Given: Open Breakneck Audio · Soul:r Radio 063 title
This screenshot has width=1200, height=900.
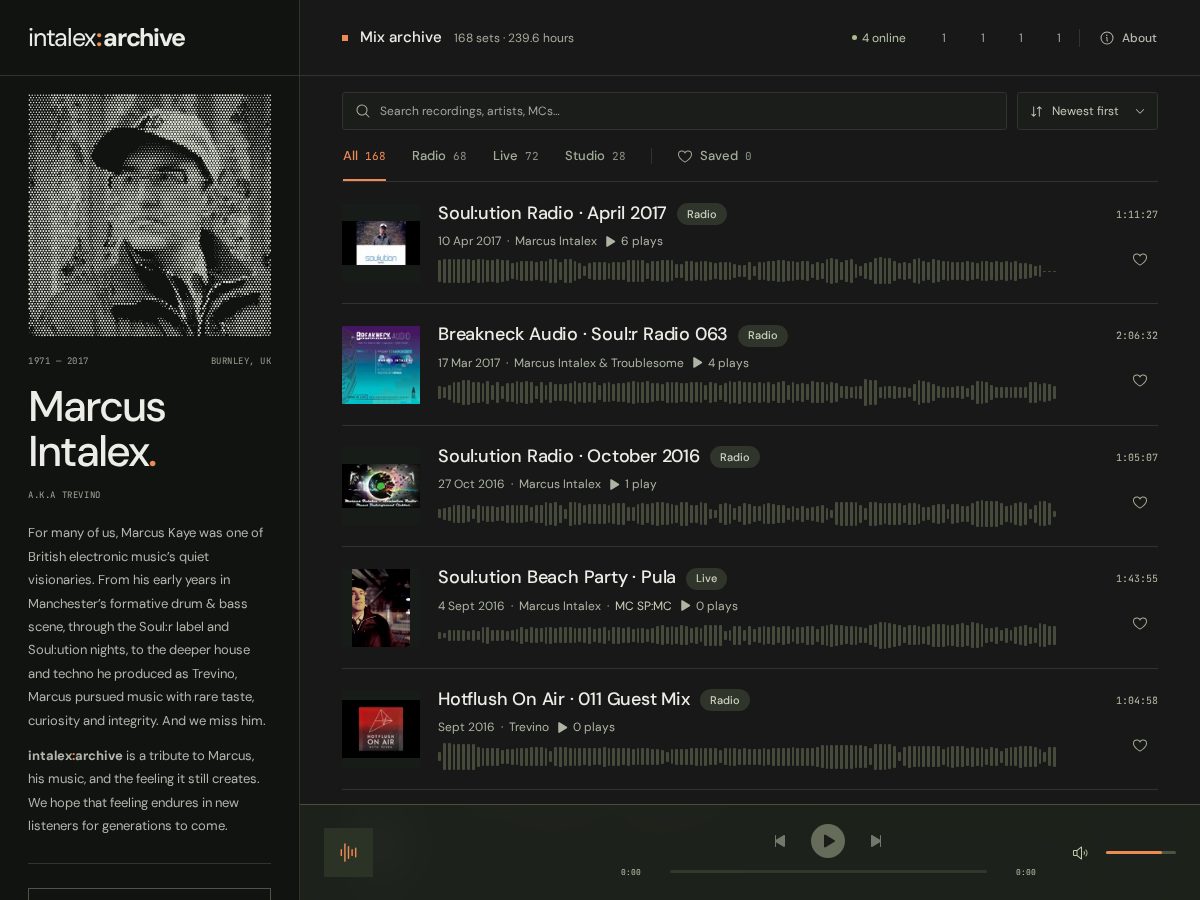Looking at the screenshot, I should coord(582,334).
